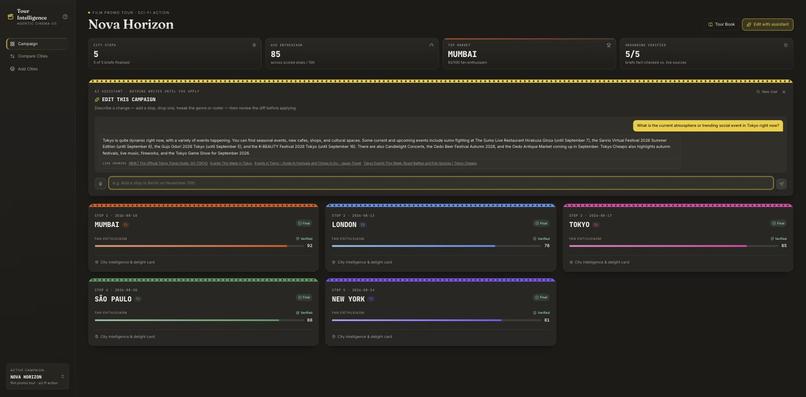This screenshot has height=397, width=806.
Task: Click the attach icon left of prompt field
Action: pyautogui.click(x=100, y=183)
